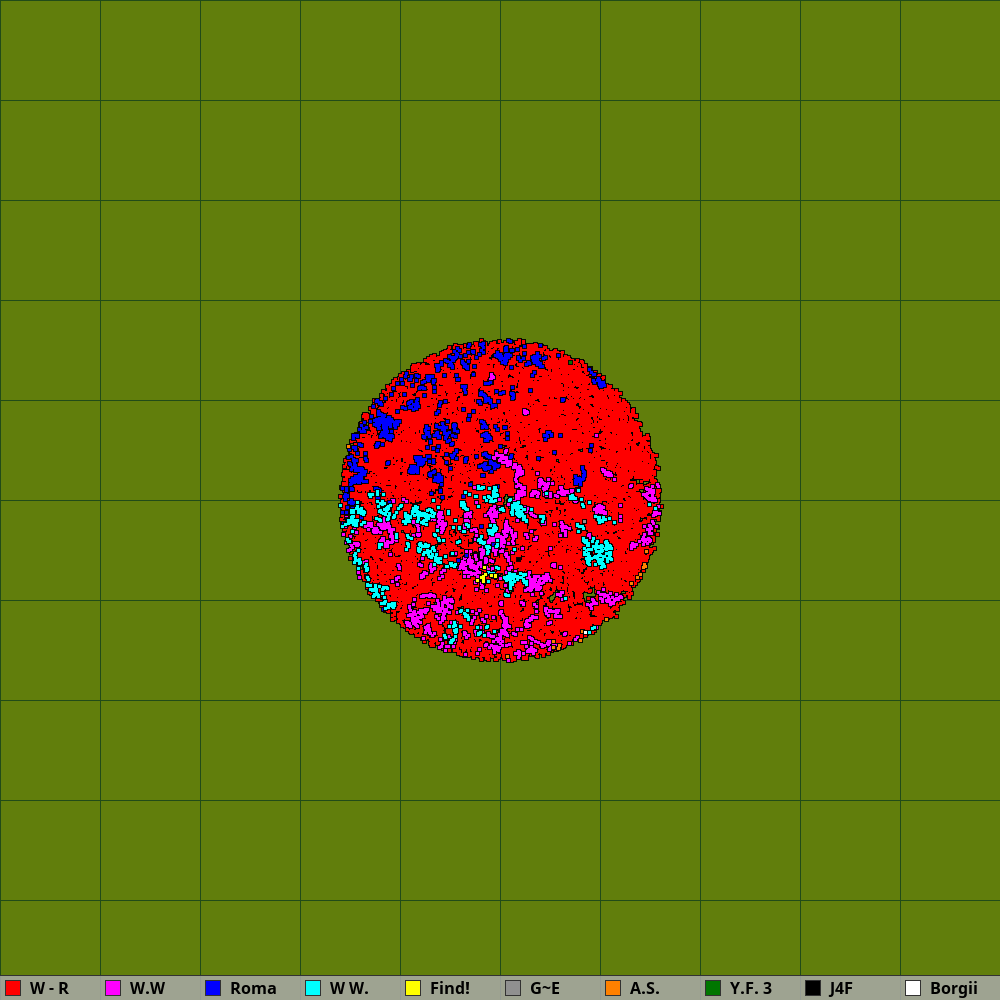Select the 'J4F' legend label
The width and height of the screenshot is (1000, 1000).
[x=841, y=989]
